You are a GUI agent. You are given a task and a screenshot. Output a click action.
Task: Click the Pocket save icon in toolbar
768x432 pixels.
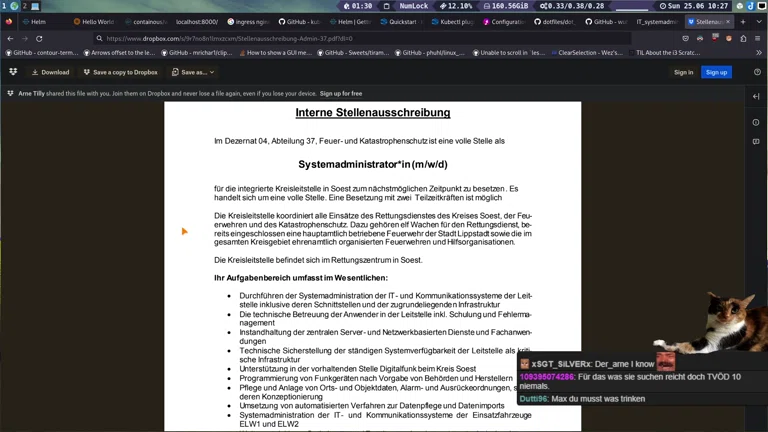coord(685,38)
